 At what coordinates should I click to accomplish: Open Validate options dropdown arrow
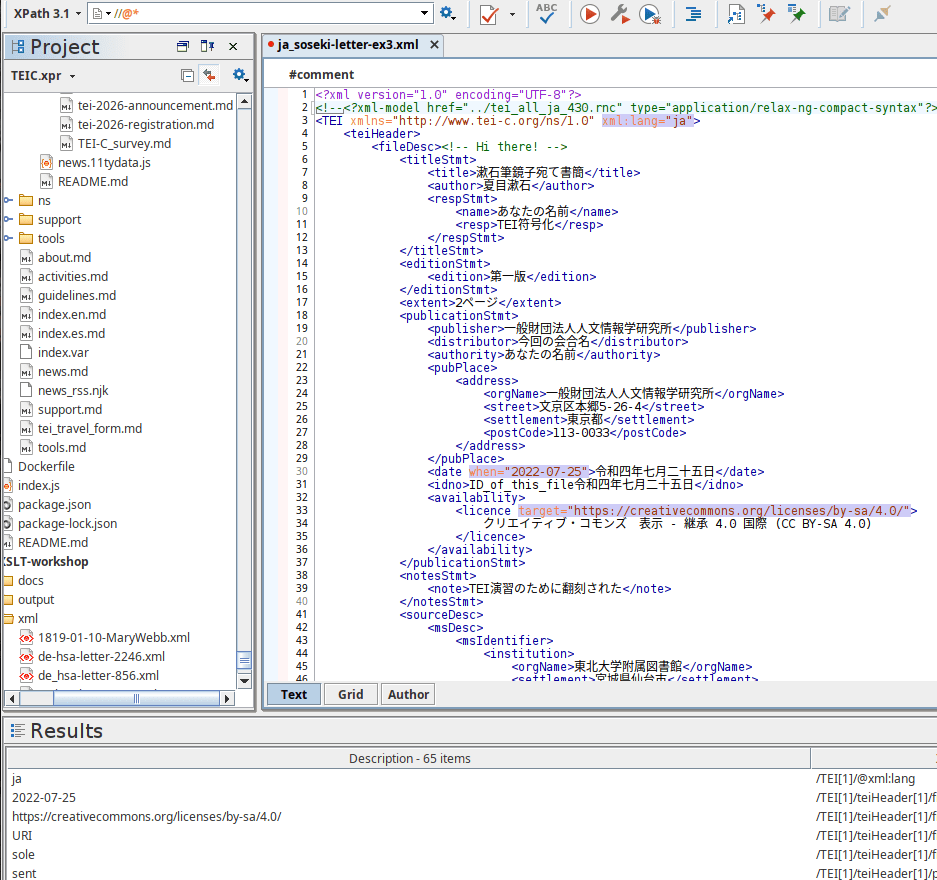[512, 14]
